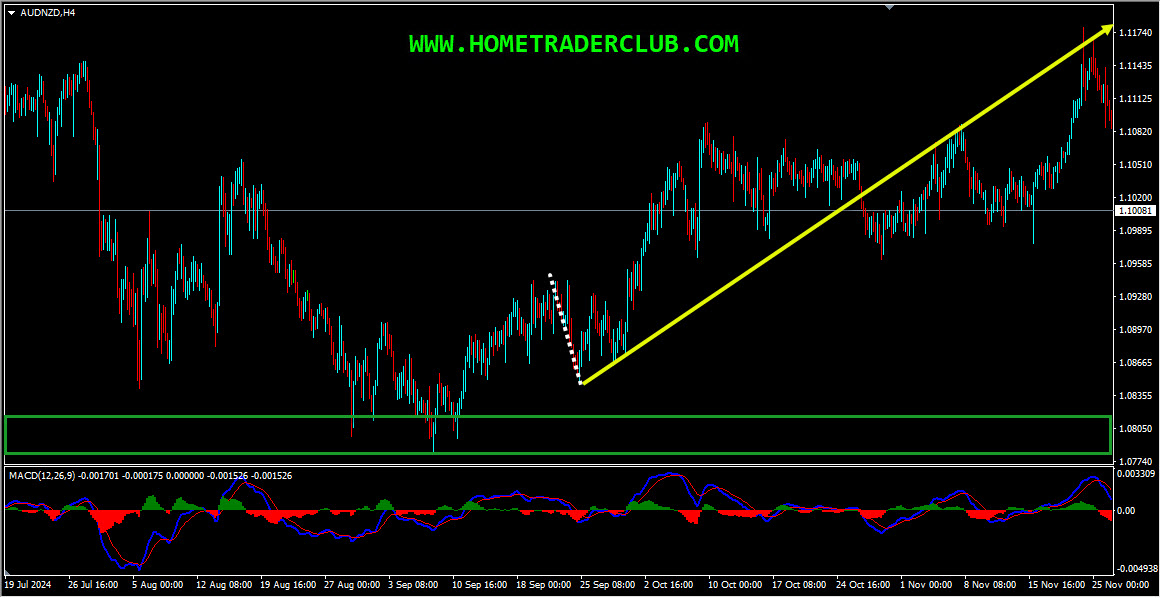The height and width of the screenshot is (598, 1161).
Task: Select the yellow arrowhead at the trendline tip
Action: pyautogui.click(x=1108, y=29)
